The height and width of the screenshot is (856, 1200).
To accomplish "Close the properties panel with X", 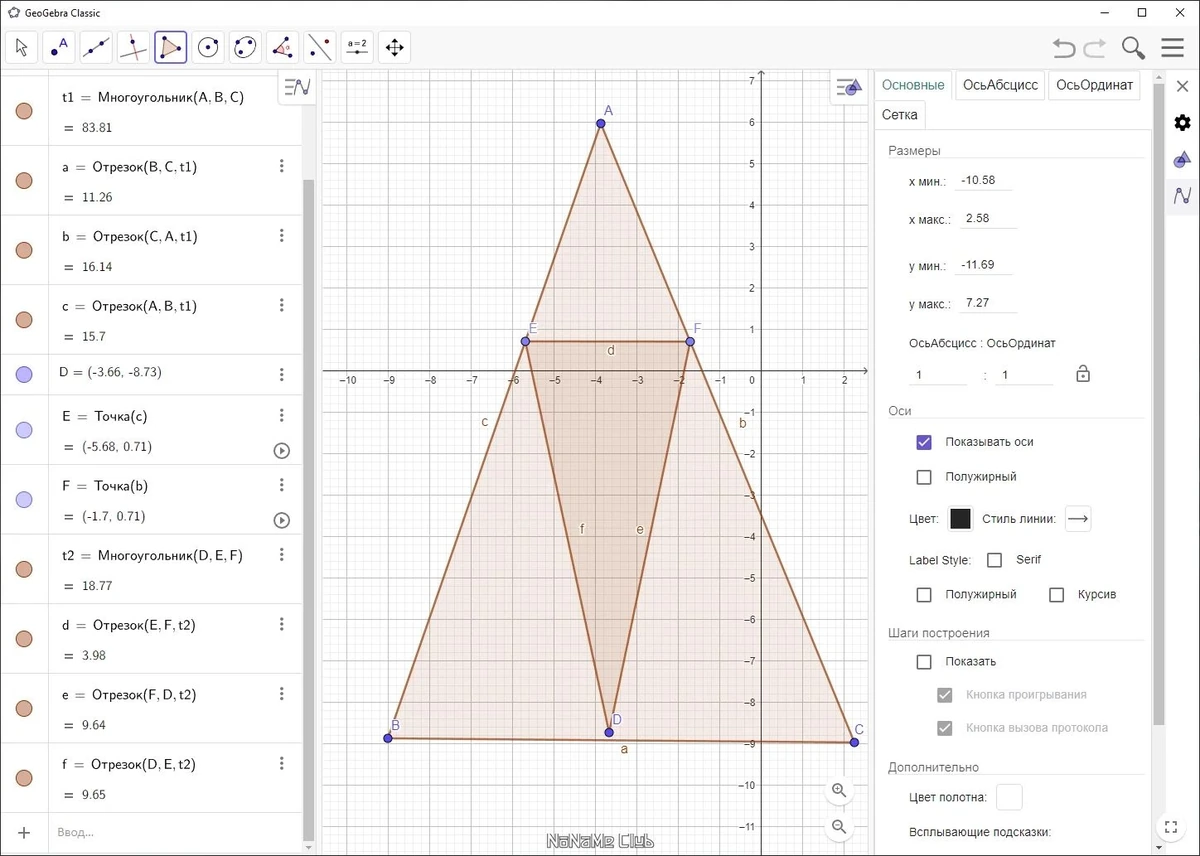I will coord(1182,86).
